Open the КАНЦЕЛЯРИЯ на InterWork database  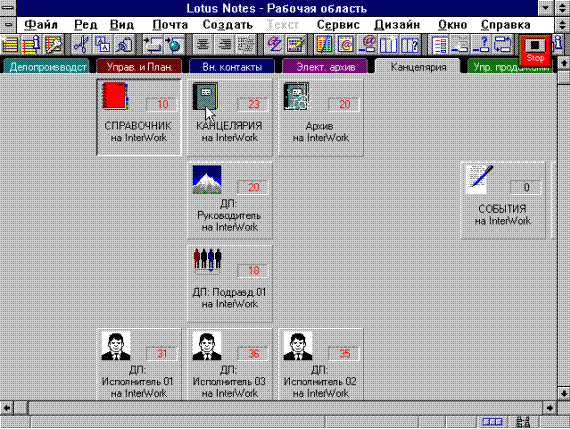pos(229,117)
